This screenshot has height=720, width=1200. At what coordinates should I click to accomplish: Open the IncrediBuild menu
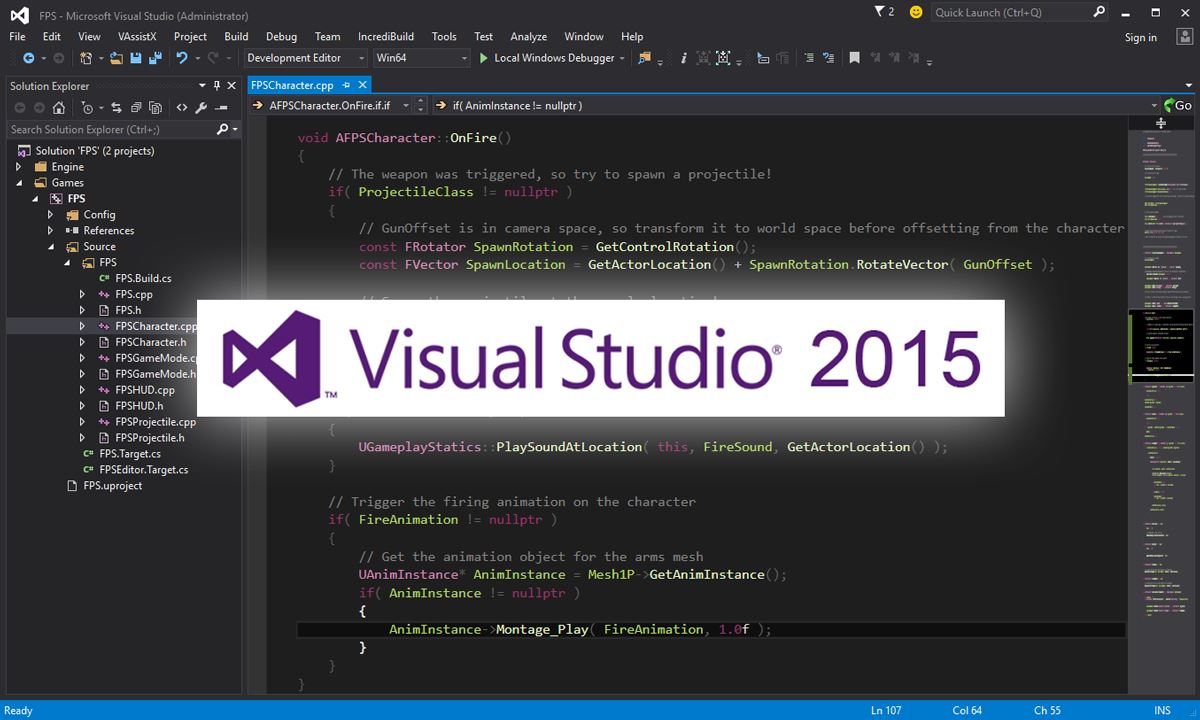pos(385,37)
